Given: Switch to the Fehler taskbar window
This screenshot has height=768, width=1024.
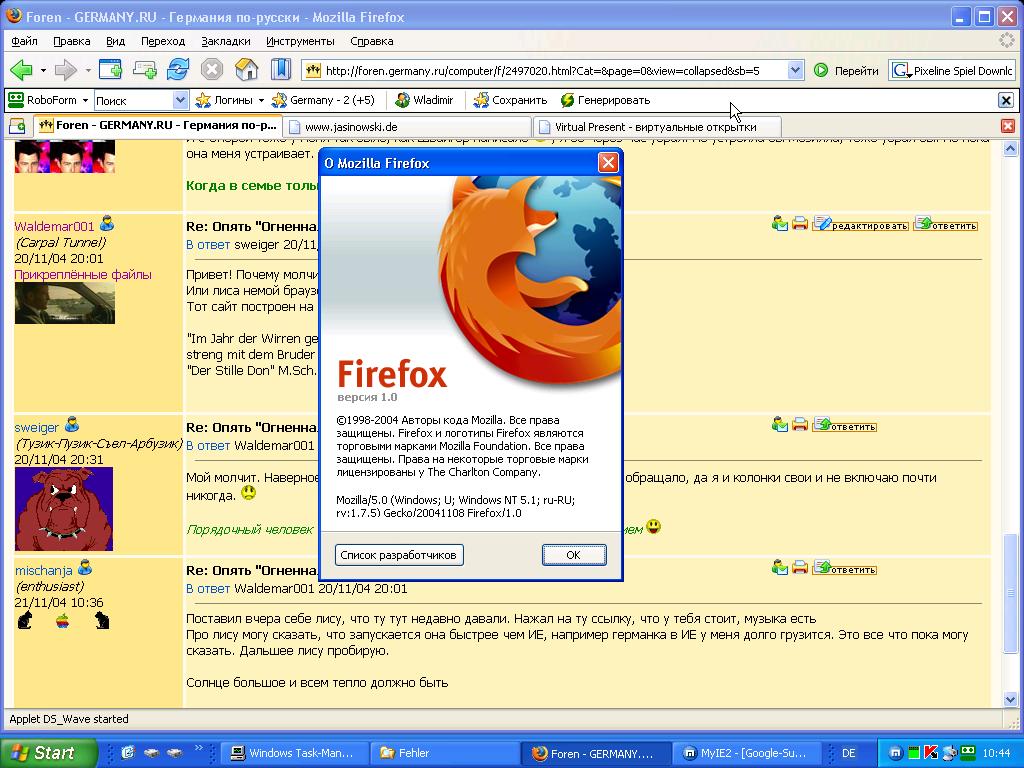Looking at the screenshot, I should [444, 753].
